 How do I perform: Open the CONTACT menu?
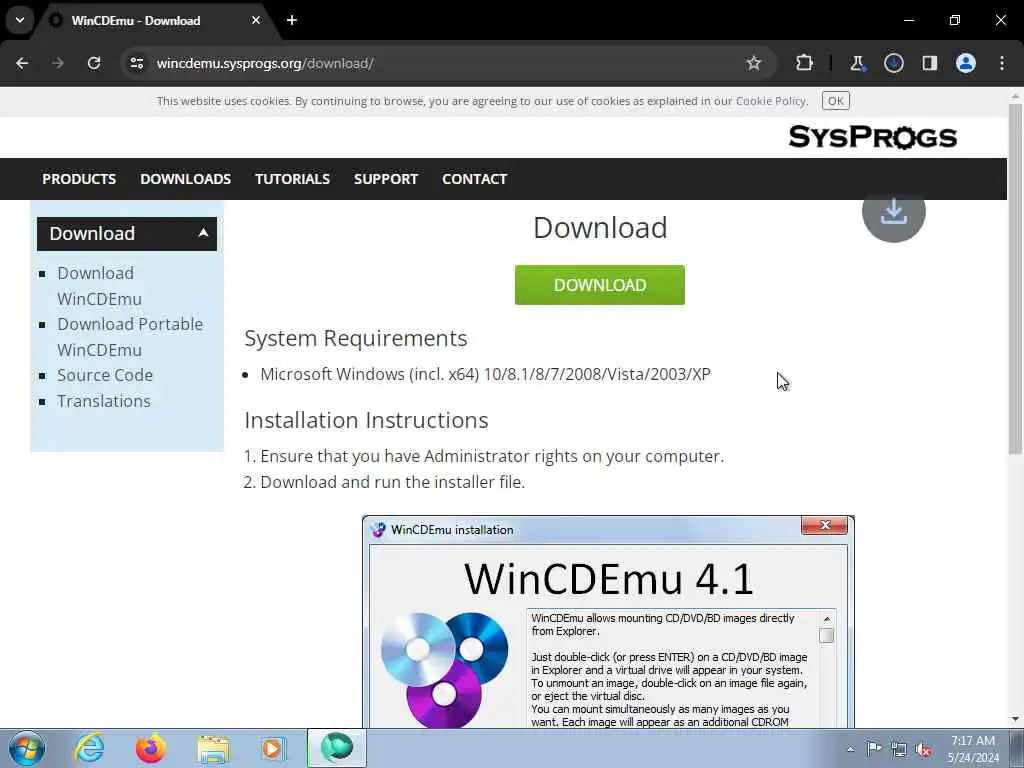475,179
